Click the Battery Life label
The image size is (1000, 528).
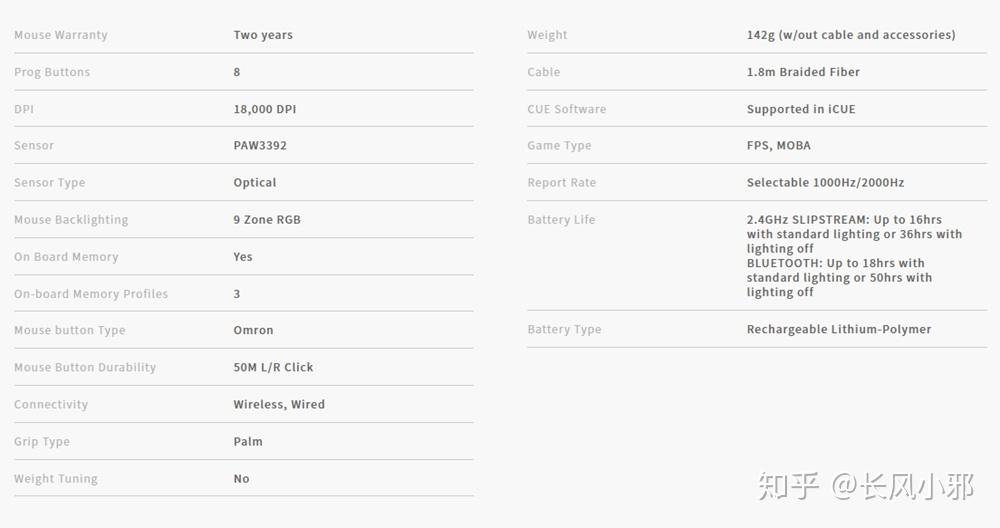561,220
